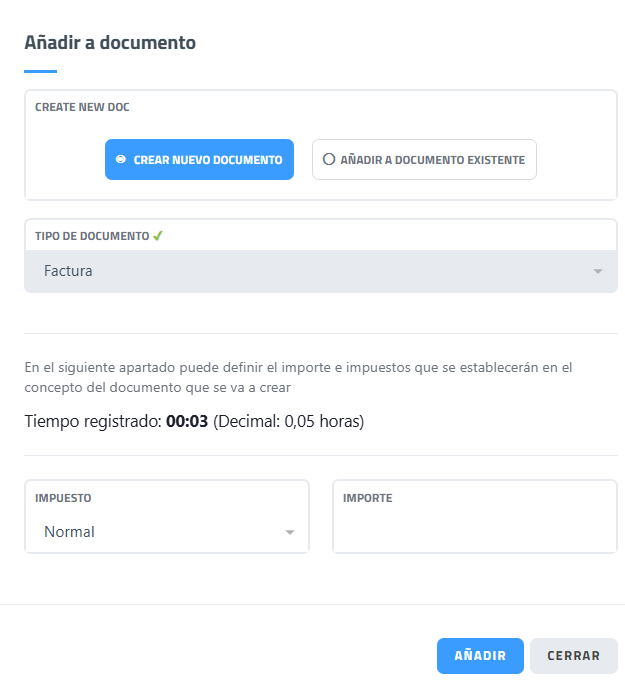Click into the Importe input field
625x694 pixels.
tap(474, 530)
